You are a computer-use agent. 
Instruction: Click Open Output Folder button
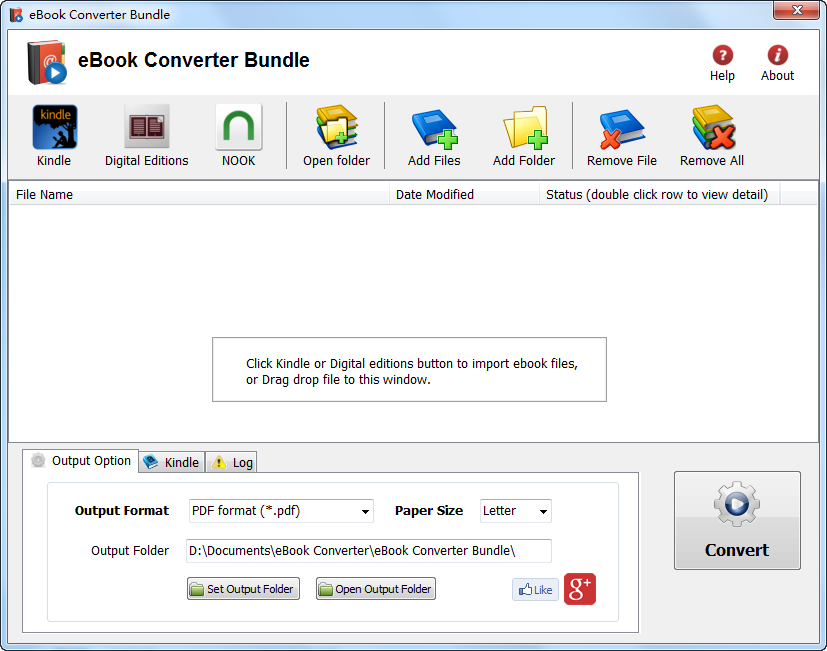click(376, 589)
